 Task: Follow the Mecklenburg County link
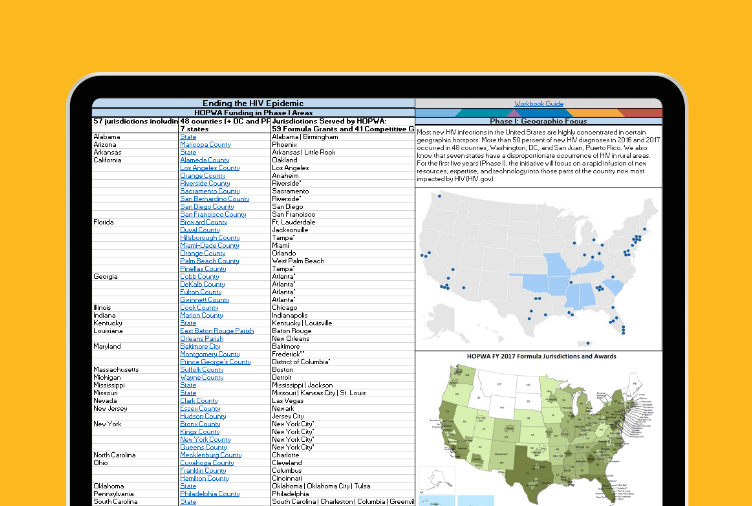[211, 455]
